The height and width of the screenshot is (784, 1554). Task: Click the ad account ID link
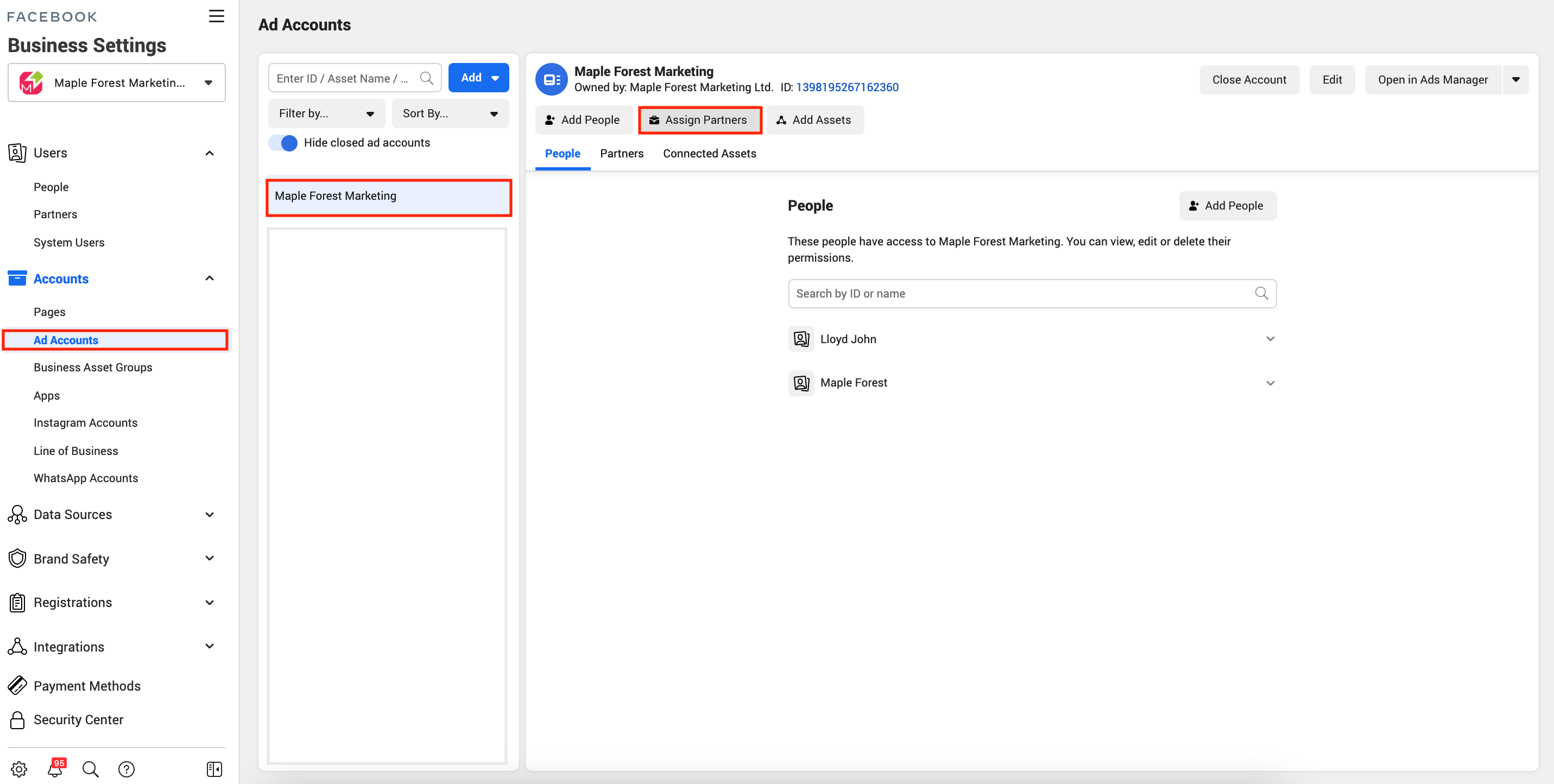click(x=847, y=87)
